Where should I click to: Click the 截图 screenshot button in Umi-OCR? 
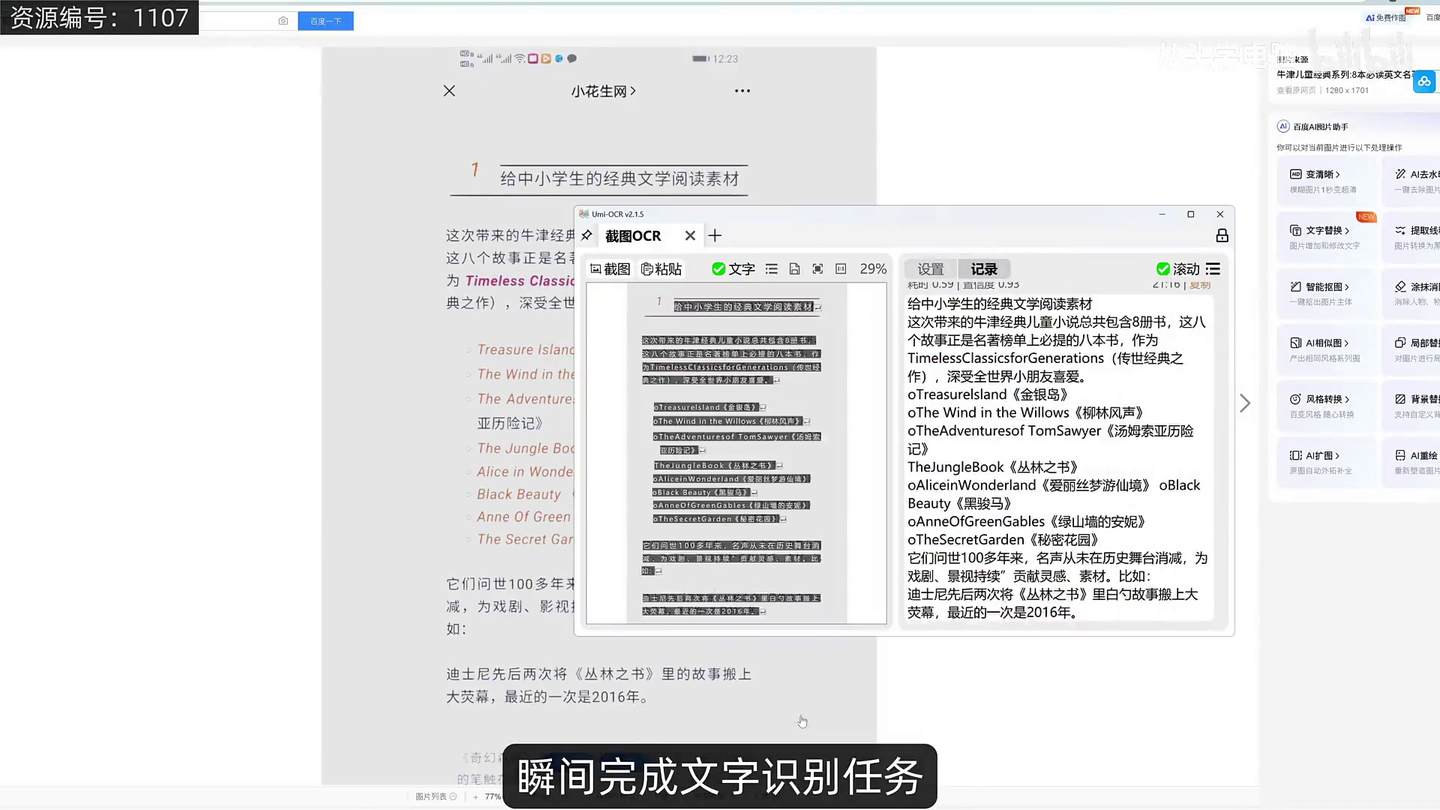[x=610, y=269]
